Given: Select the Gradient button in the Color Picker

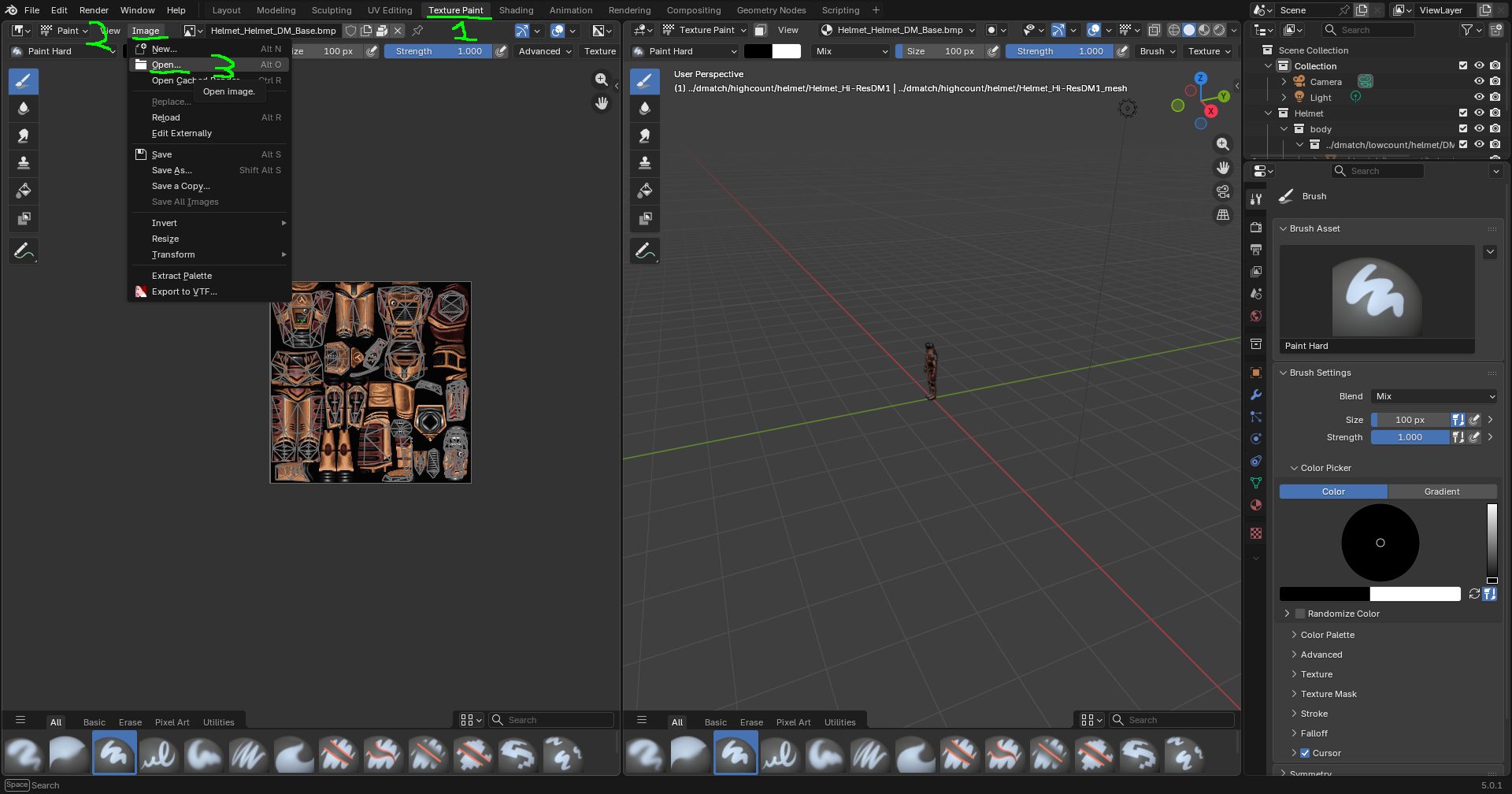Looking at the screenshot, I should (x=1443, y=491).
